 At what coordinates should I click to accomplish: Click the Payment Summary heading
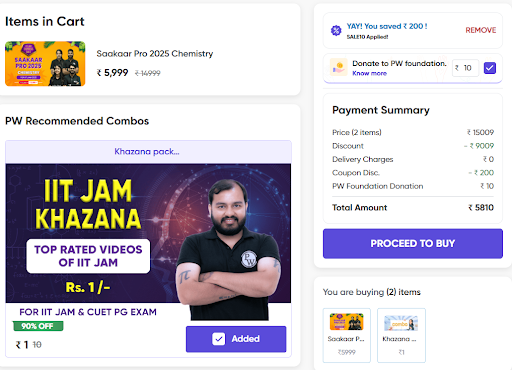click(381, 110)
